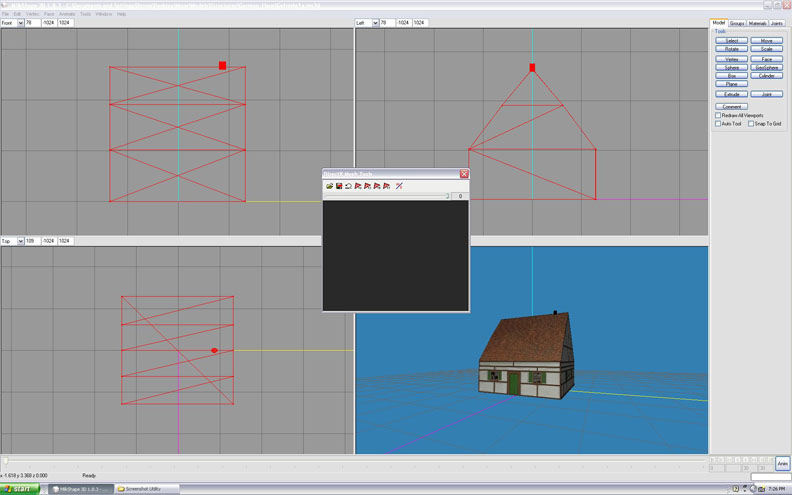Click the Front viewport field showing 78
The image size is (792, 495).
tap(32, 23)
